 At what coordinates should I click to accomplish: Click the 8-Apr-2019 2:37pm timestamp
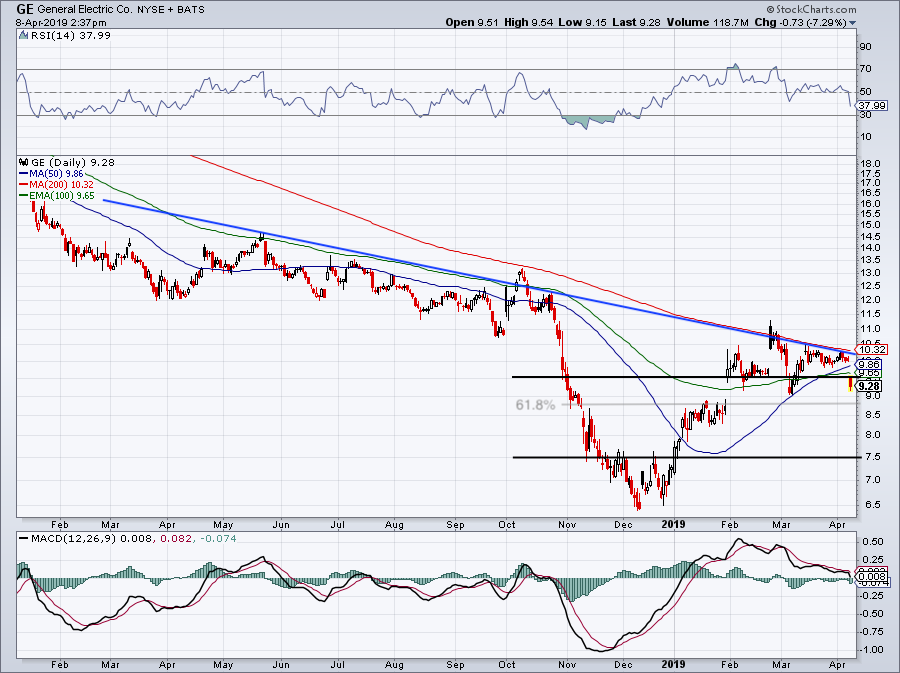tap(61, 23)
